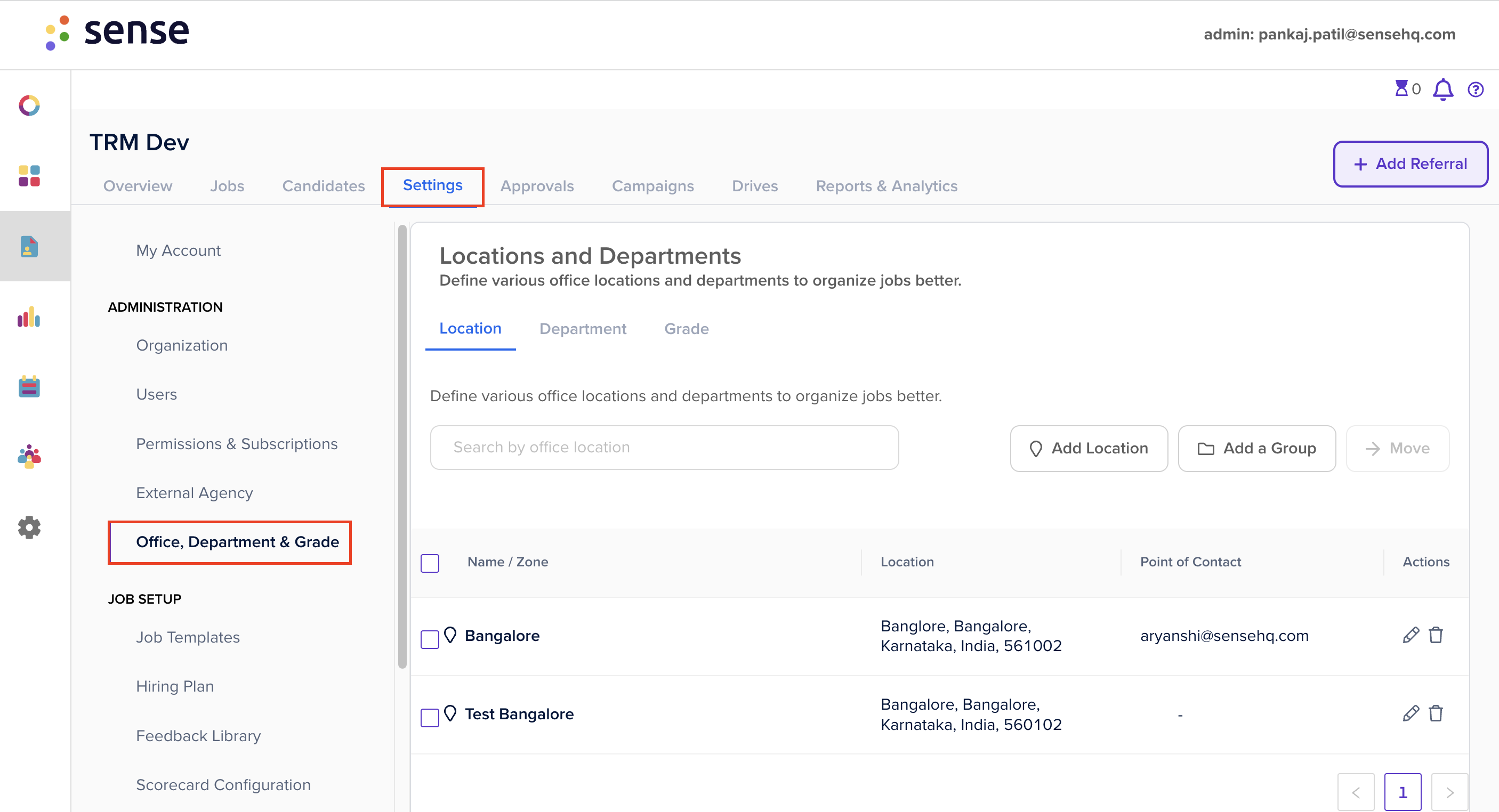Select the Location sub-tab
Viewport: 1499px width, 812px height.
(x=470, y=329)
